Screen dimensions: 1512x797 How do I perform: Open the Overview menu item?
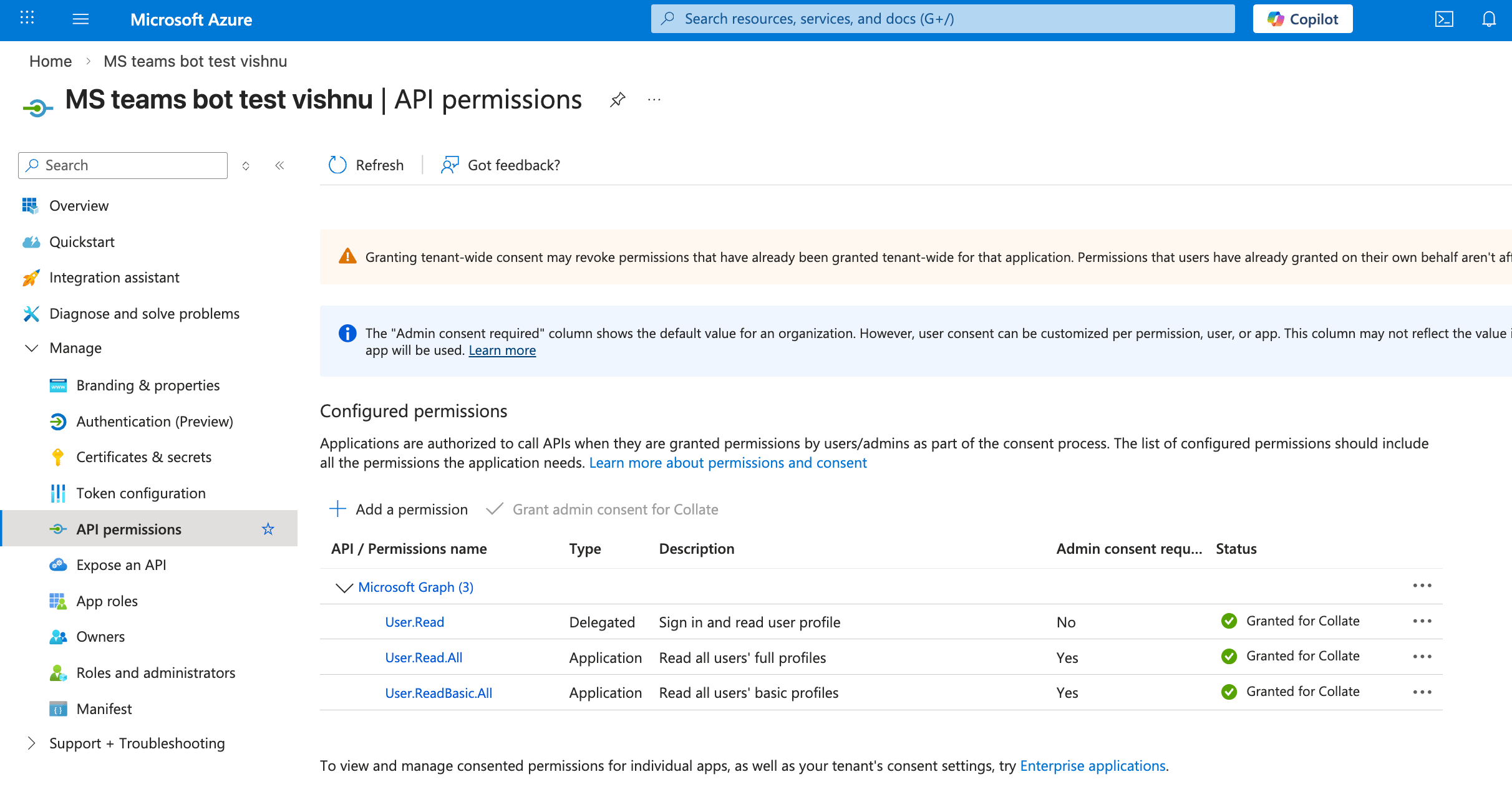[79, 206]
